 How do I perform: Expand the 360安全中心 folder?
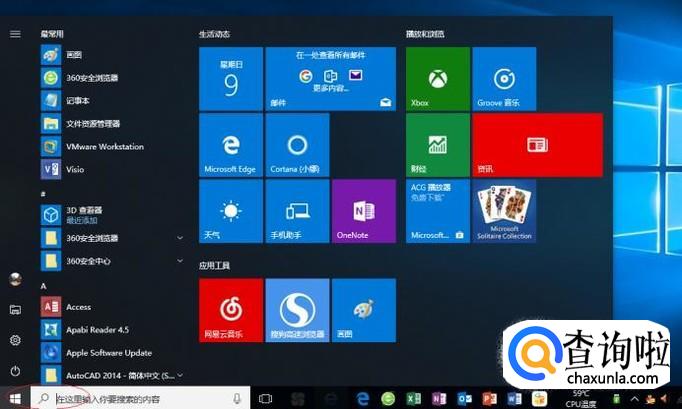coord(111,261)
